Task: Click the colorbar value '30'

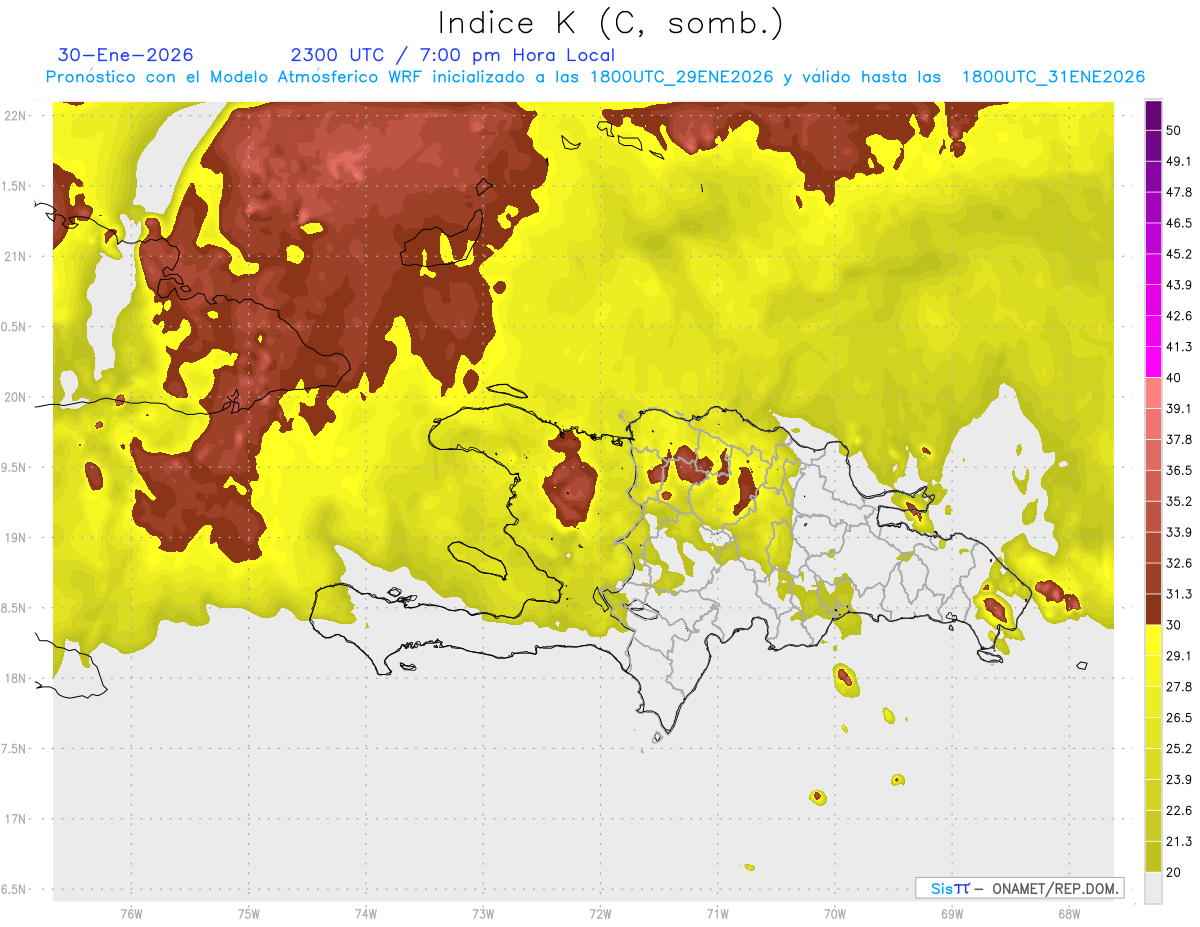Action: (1174, 625)
